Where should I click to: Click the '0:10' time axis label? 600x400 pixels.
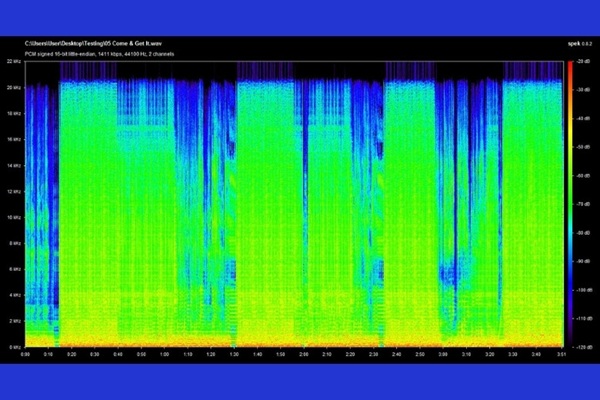[x=48, y=354]
